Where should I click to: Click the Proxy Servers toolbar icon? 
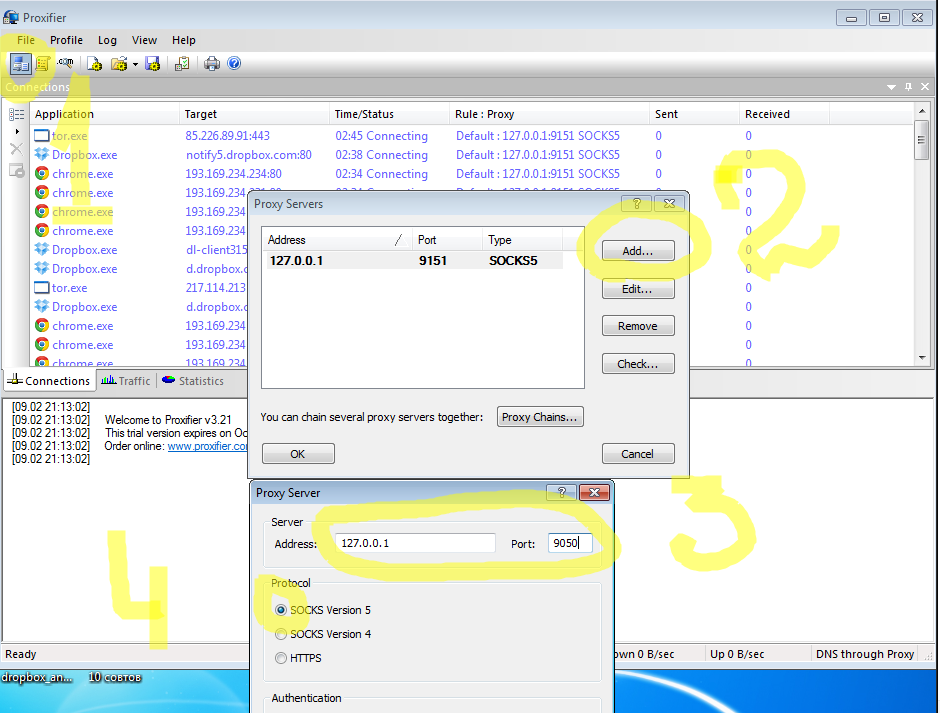pos(20,64)
